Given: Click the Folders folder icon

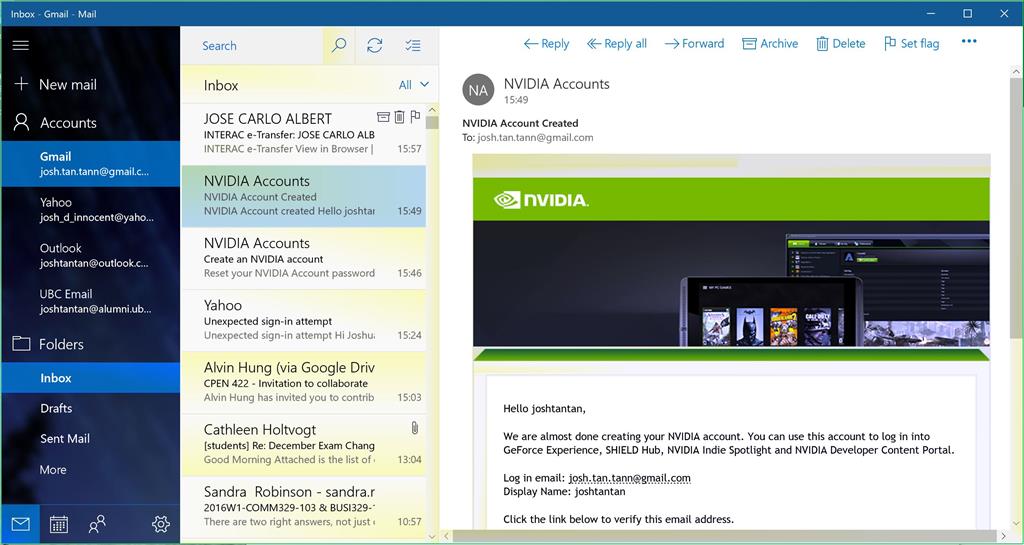Looking at the screenshot, I should pyautogui.click(x=22, y=343).
